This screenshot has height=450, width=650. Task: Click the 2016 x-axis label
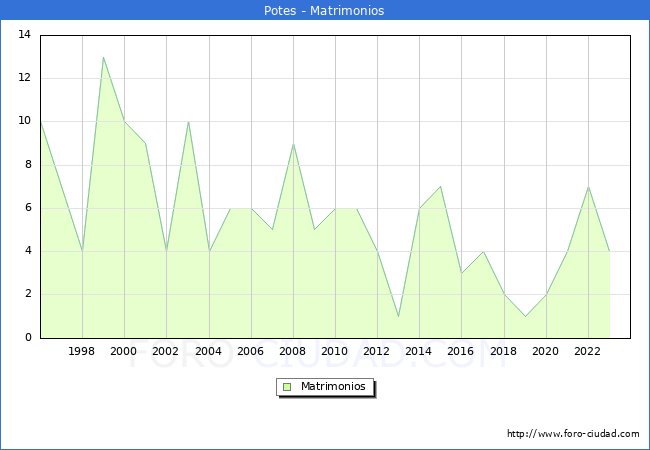coord(461,351)
